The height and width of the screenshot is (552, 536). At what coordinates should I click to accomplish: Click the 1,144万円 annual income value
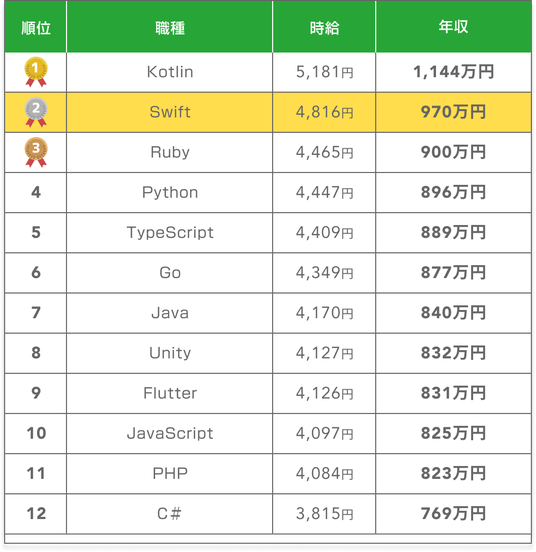click(453, 72)
